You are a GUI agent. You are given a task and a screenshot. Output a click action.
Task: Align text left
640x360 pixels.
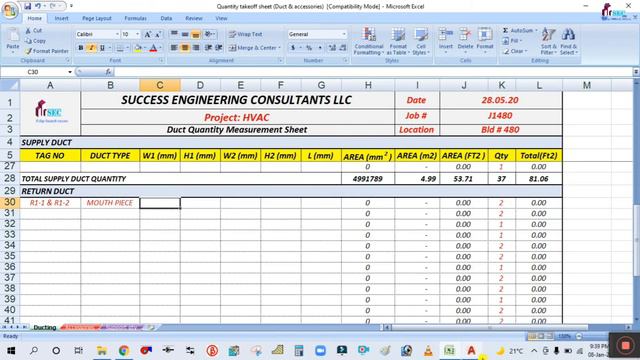tap(174, 48)
